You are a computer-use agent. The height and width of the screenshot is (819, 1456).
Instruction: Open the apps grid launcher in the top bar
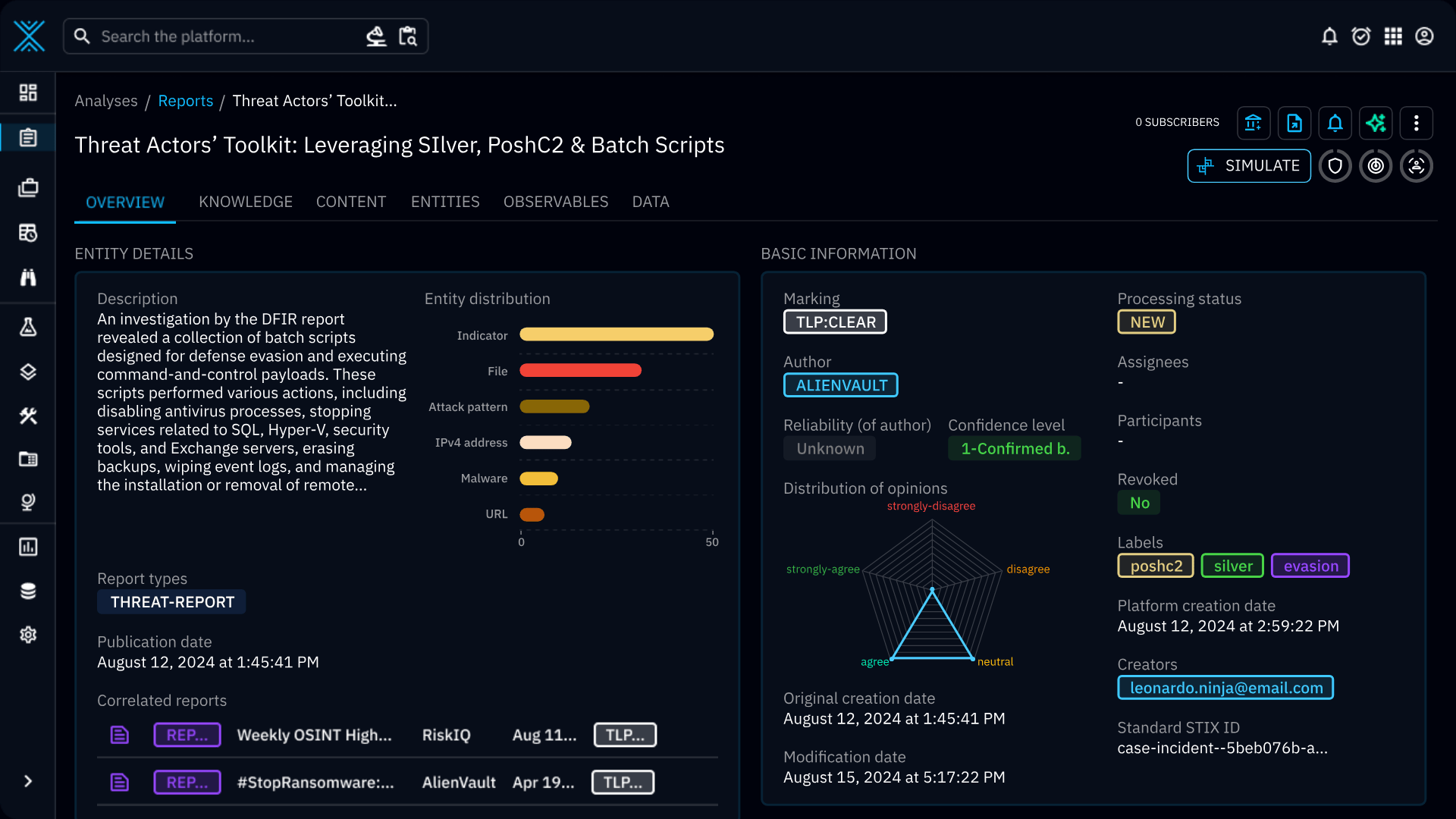pyautogui.click(x=1393, y=36)
